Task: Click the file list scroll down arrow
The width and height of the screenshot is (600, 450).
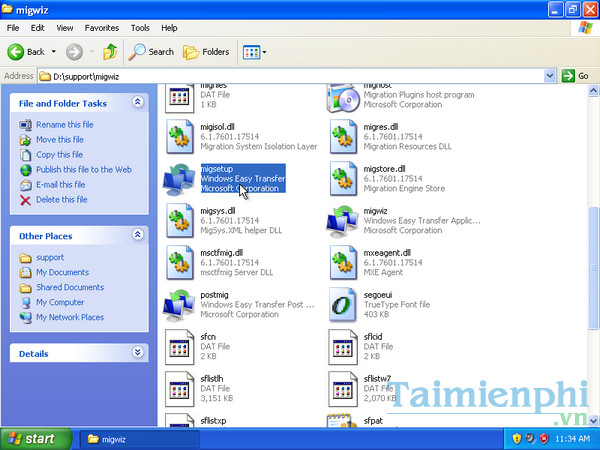Action: (x=593, y=421)
